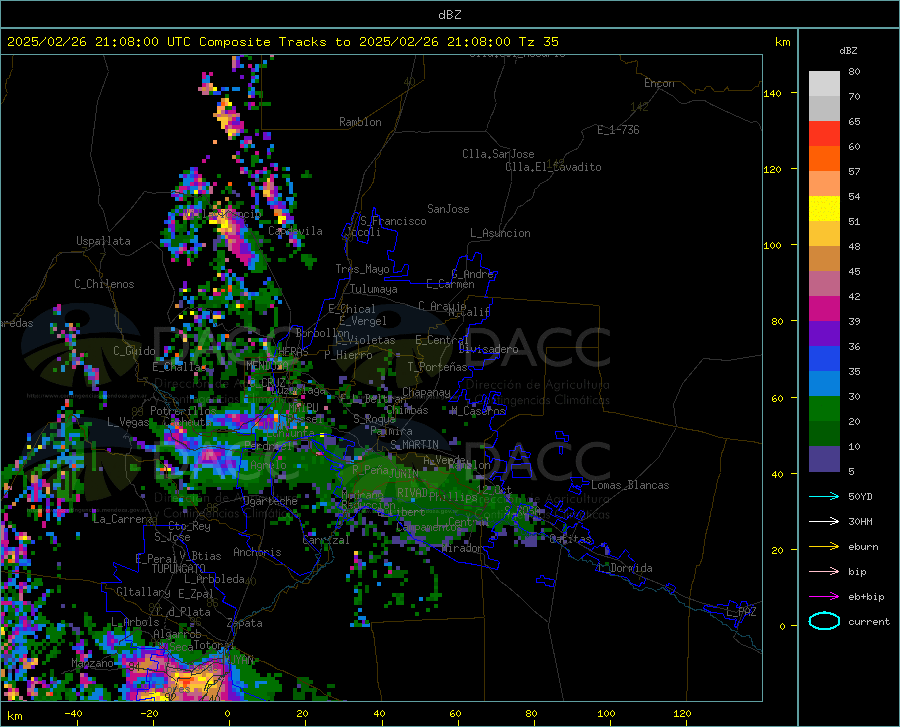Click the 'Clla.El_Cavadito' map label
This screenshot has height=727, width=900.
coord(553,167)
